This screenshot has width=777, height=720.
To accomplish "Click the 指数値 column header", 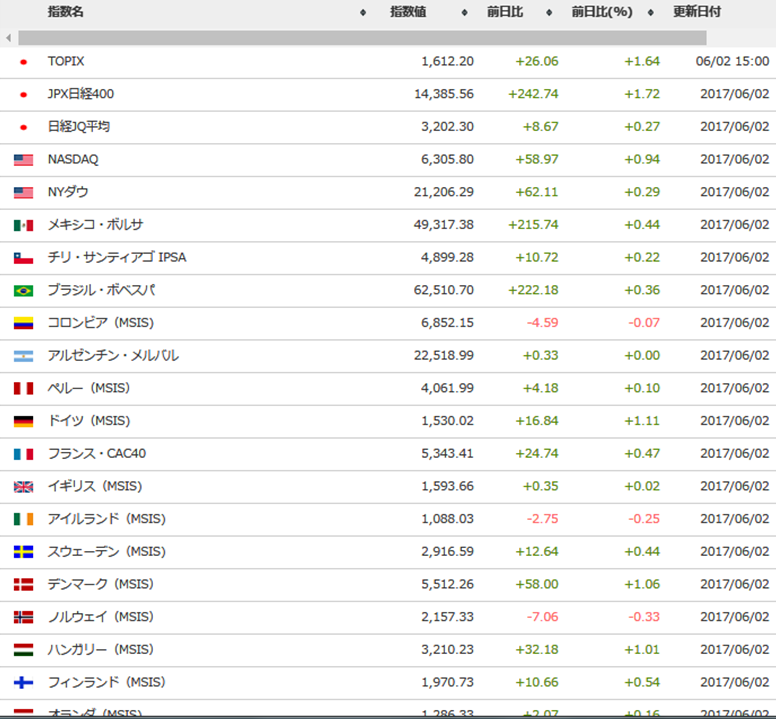I will point(408,12).
